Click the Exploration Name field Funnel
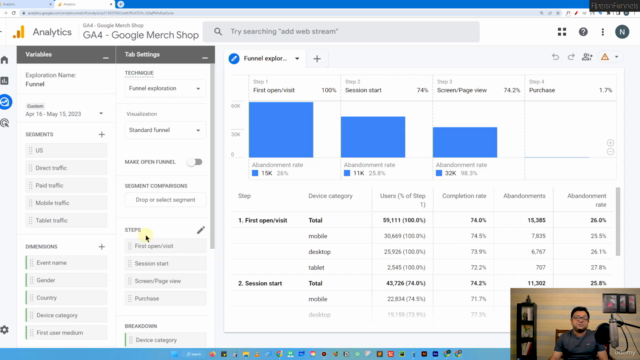Screen dimensions: 640x360 [35, 84]
